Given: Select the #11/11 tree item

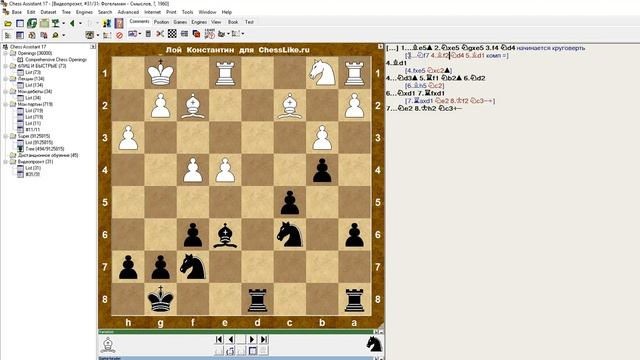Looking at the screenshot, I should click(x=33, y=129).
